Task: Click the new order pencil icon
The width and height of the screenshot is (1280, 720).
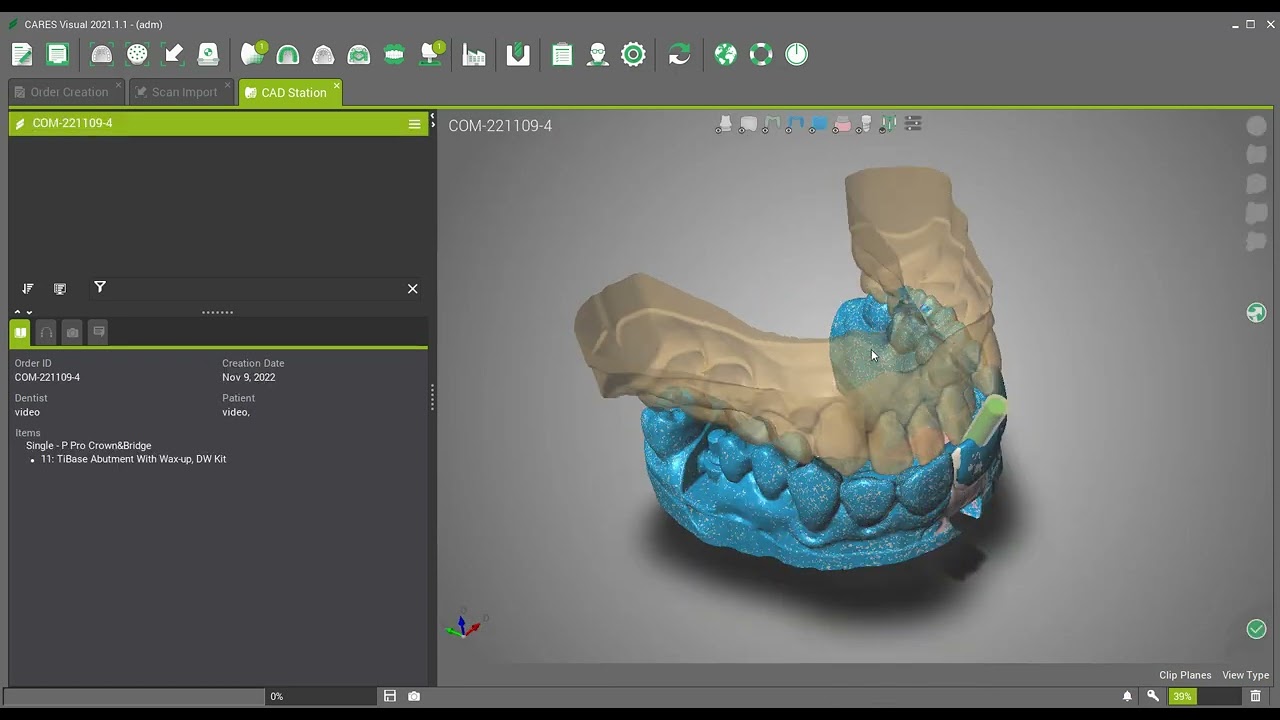Action: pos(22,54)
